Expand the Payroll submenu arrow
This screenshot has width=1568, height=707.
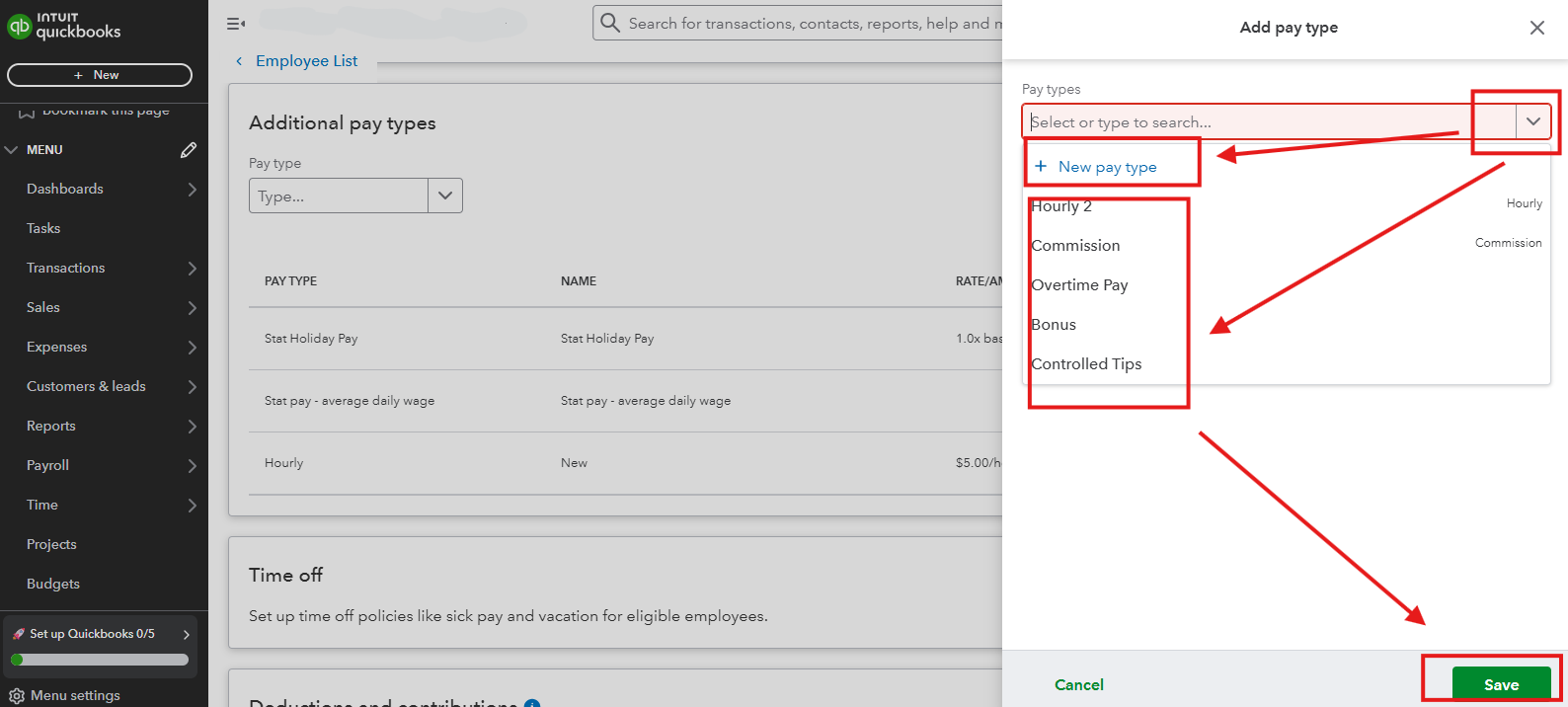pos(192,466)
